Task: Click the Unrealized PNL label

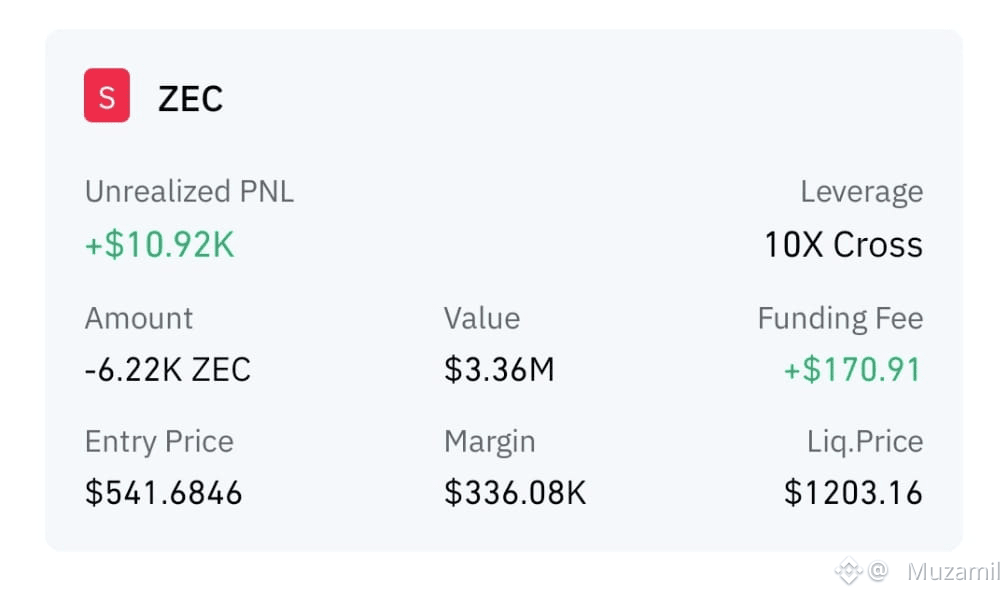Action: (189, 192)
